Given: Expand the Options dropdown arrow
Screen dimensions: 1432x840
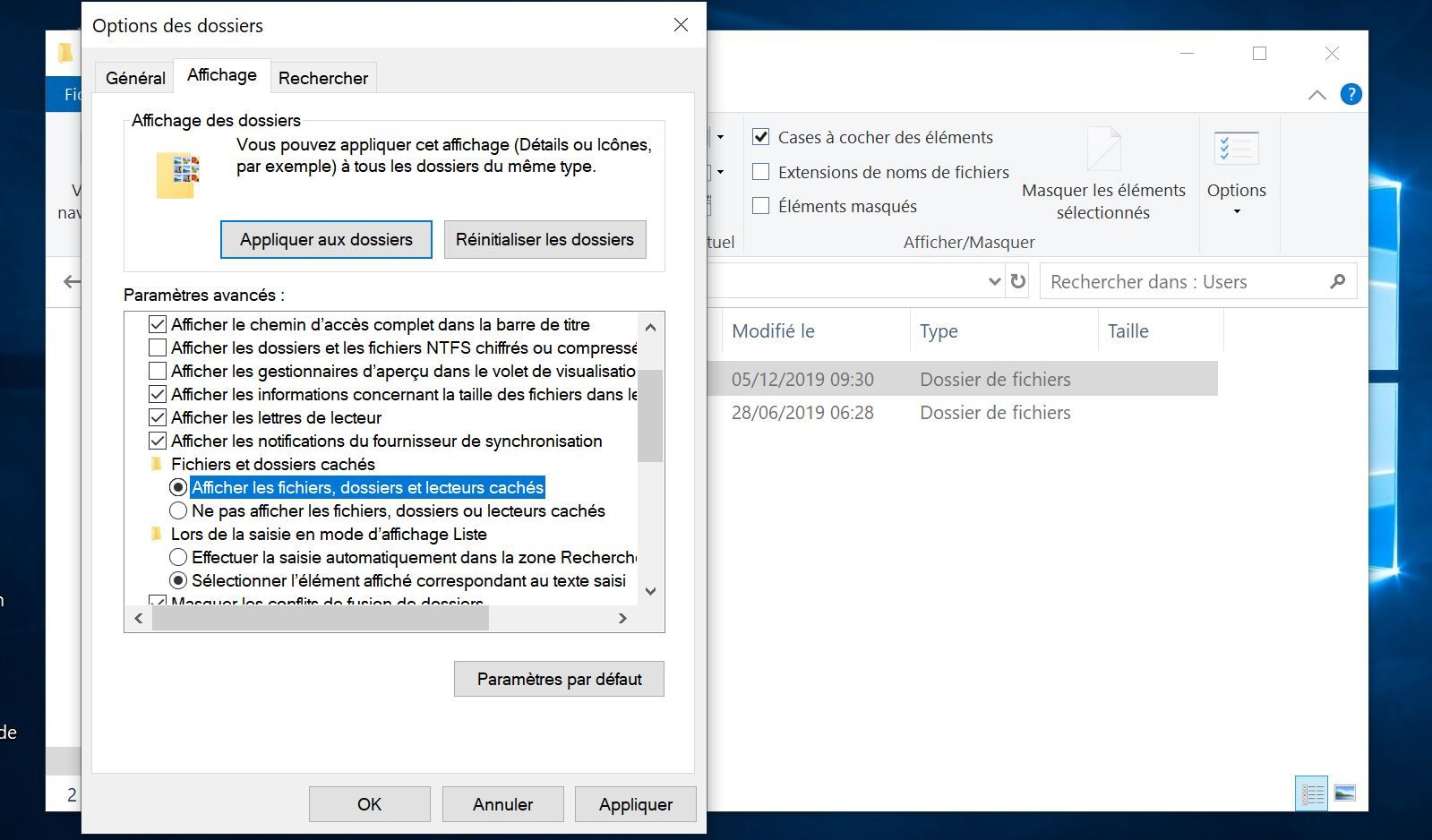Looking at the screenshot, I should 1237,212.
